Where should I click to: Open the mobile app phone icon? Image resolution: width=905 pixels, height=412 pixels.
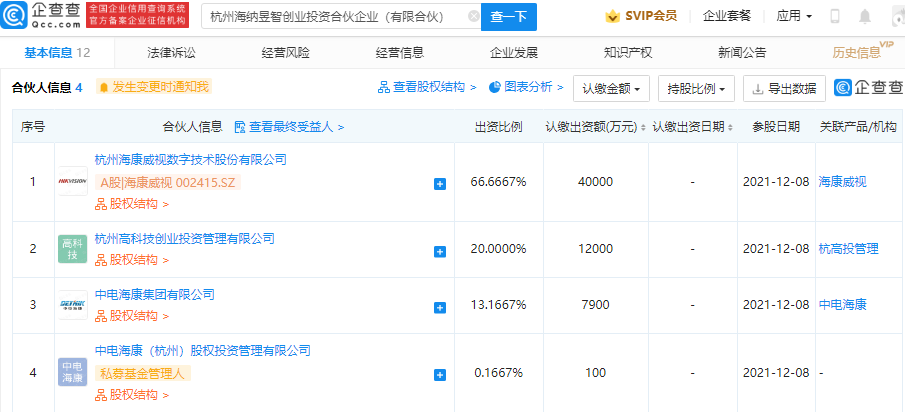coord(835,17)
